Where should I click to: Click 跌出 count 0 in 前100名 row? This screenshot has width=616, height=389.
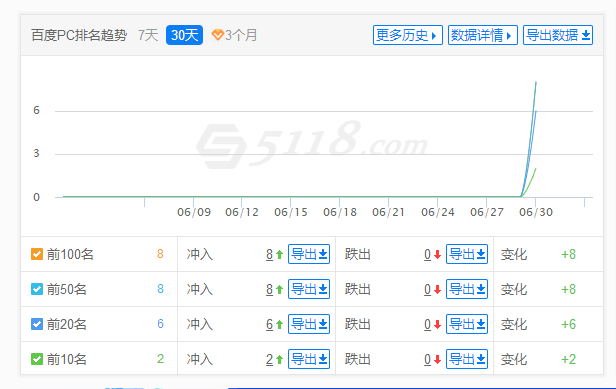coord(427,255)
